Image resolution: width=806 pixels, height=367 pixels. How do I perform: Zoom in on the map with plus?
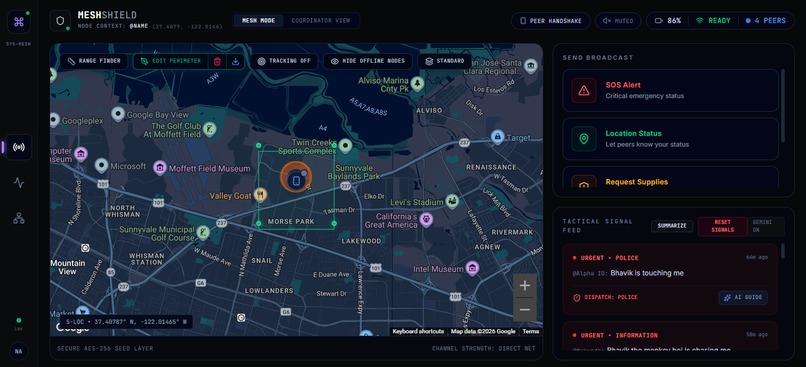(x=525, y=286)
